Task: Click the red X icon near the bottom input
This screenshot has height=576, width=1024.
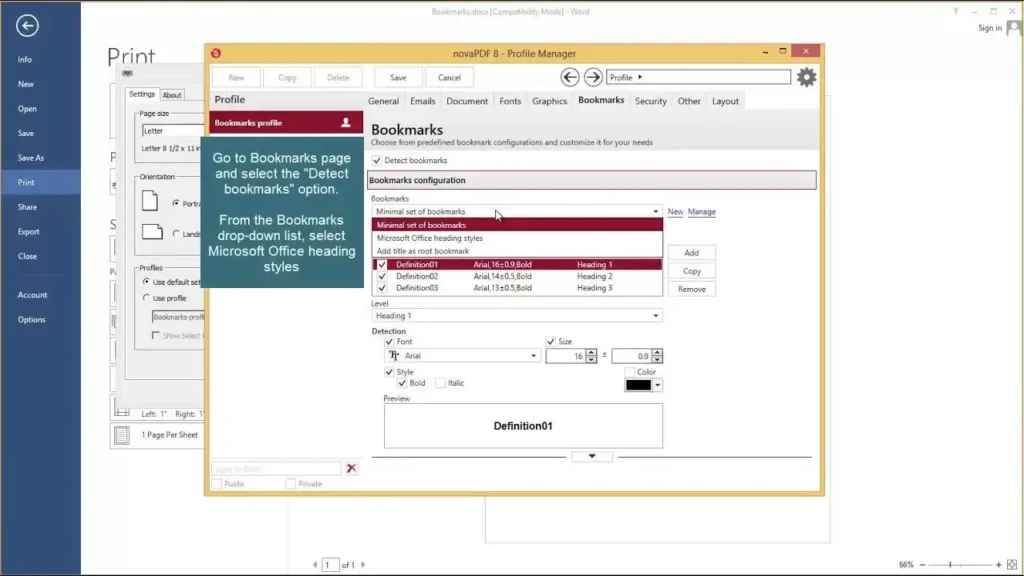Action: [352, 467]
